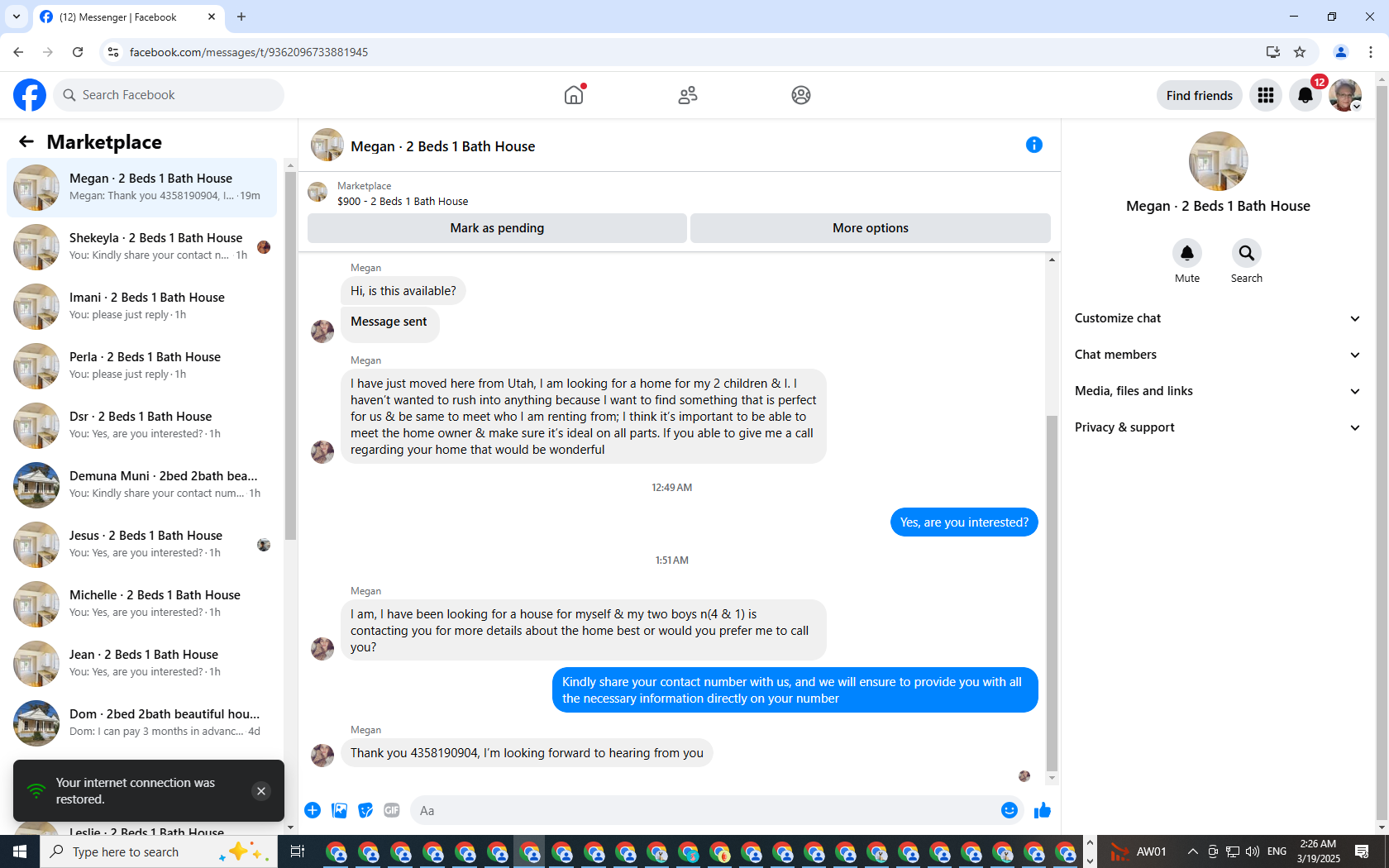
Task: Open the Michelle conversation
Action: click(142, 604)
